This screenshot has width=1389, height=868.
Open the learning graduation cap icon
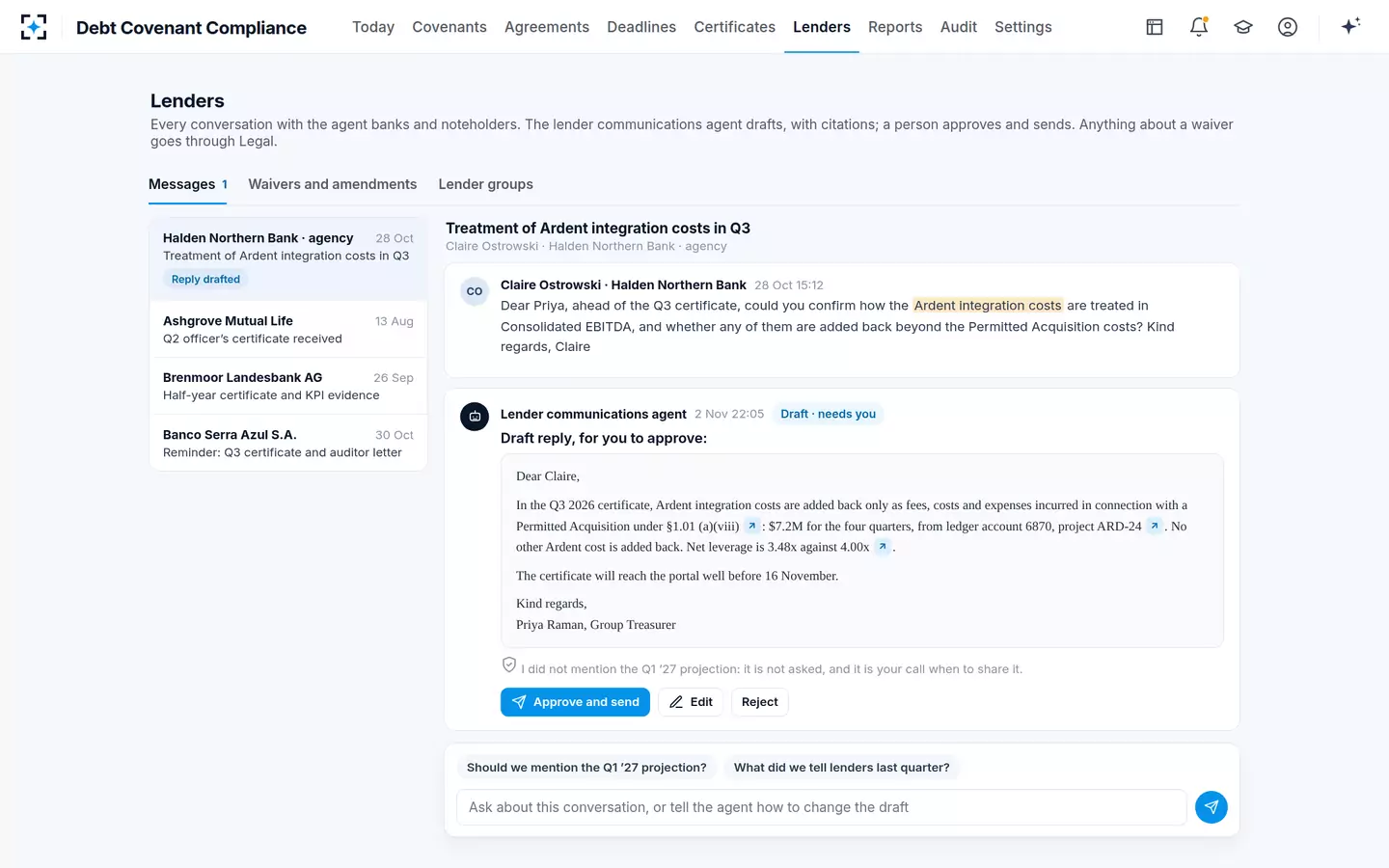(x=1243, y=27)
